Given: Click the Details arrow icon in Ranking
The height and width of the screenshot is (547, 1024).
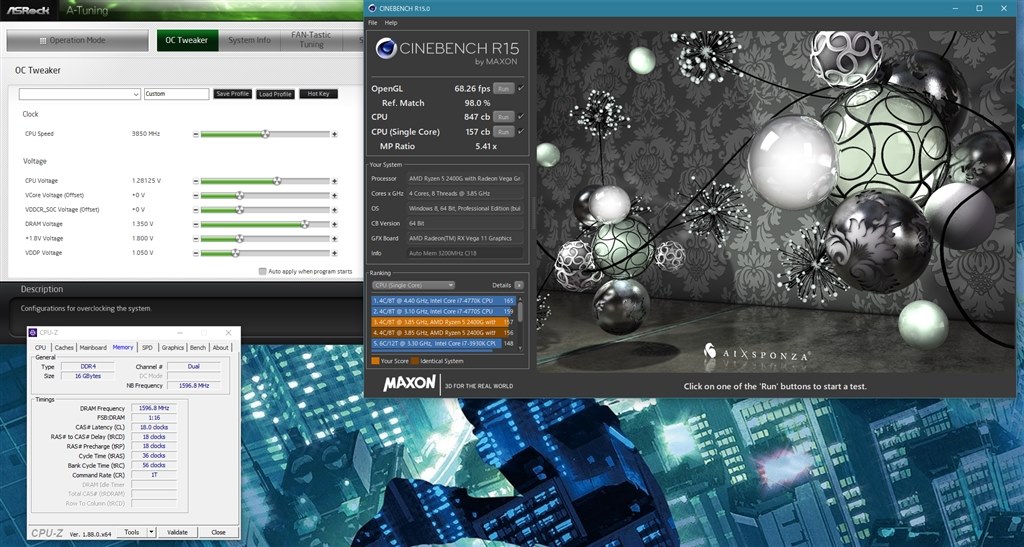Looking at the screenshot, I should [519, 285].
